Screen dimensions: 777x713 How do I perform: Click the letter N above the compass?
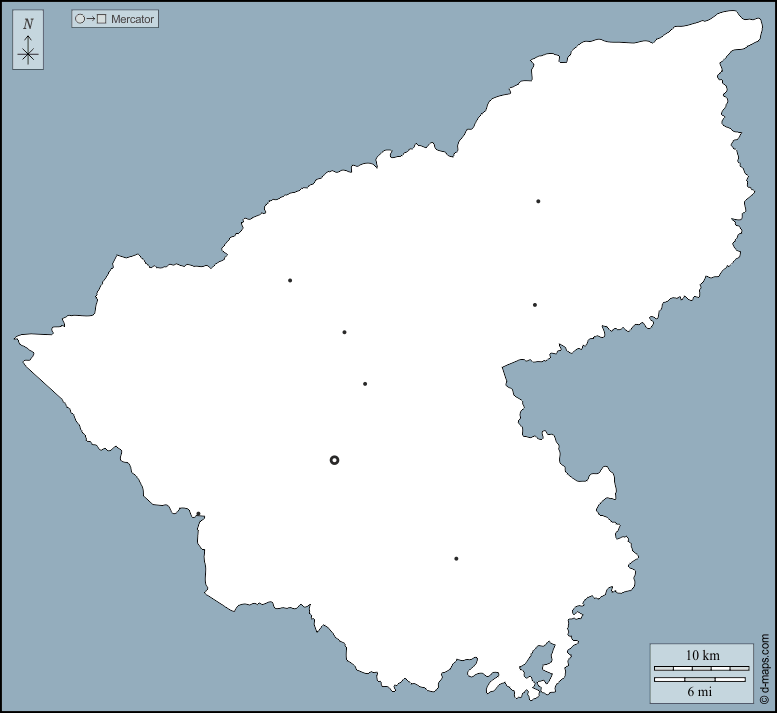(28, 24)
